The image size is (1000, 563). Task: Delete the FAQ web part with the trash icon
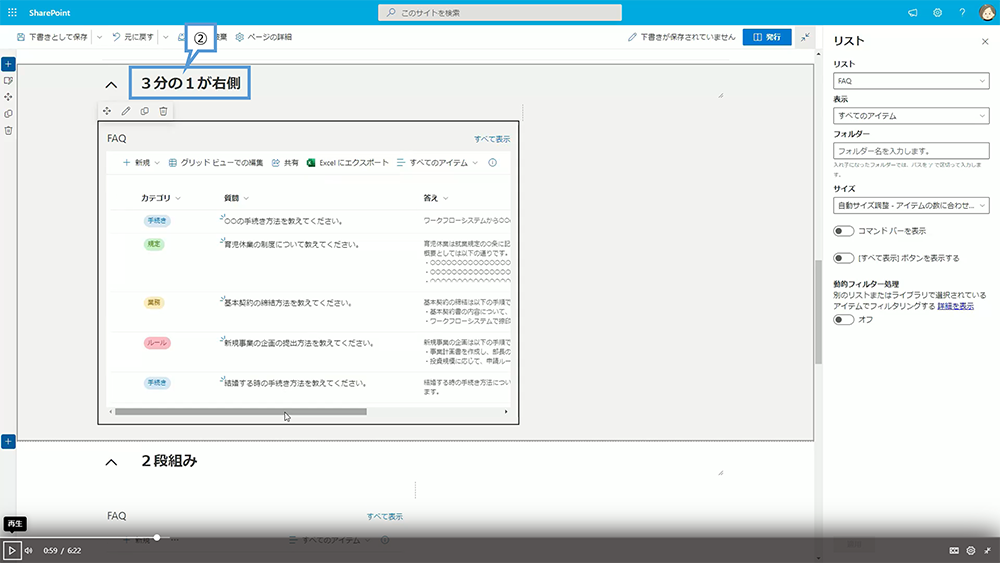(163, 111)
